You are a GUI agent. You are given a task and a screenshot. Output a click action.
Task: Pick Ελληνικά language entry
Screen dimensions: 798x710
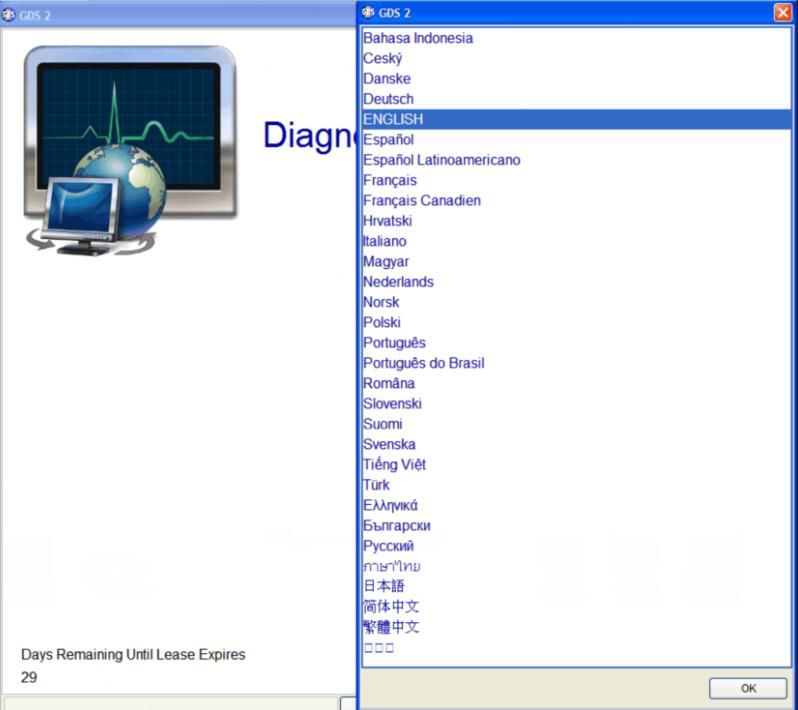point(576,505)
